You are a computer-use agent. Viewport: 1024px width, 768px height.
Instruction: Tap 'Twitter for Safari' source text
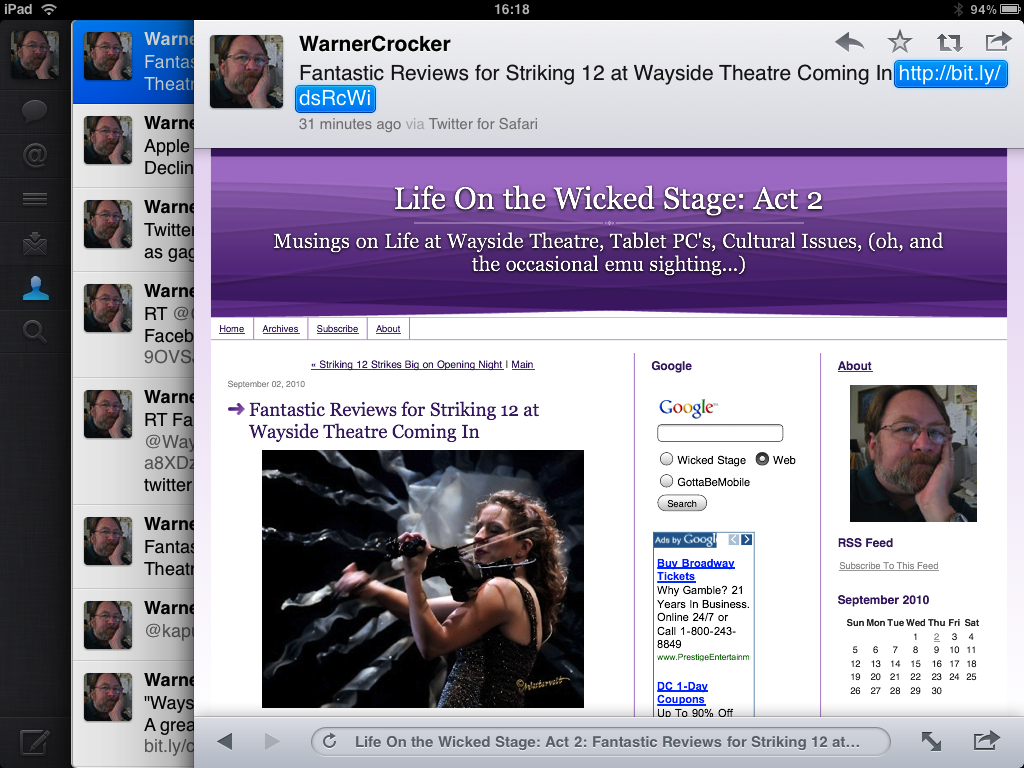coord(483,124)
